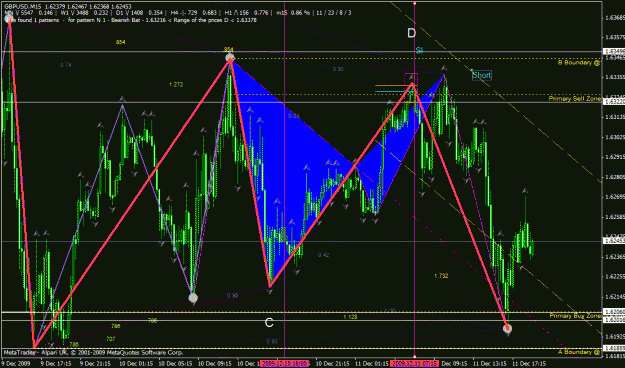Viewport: 625px width, 368px height.
Task: Select the .707 ratio label
Action: point(110,339)
